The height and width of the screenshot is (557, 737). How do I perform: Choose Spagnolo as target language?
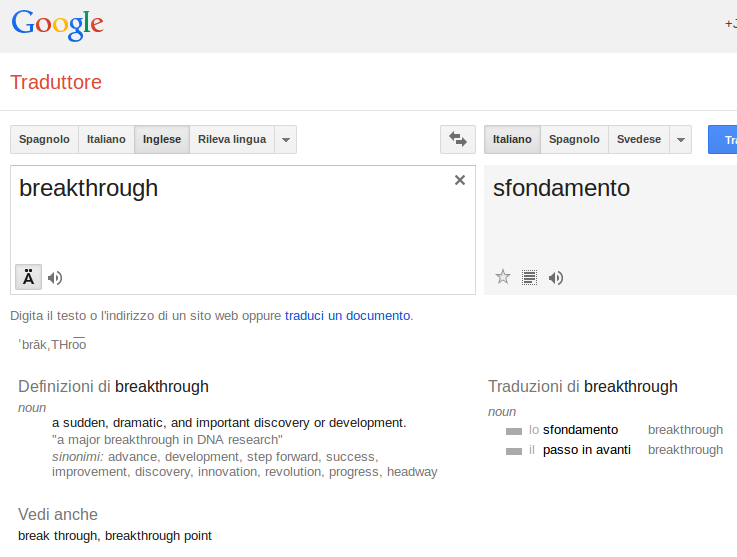[x=574, y=140]
